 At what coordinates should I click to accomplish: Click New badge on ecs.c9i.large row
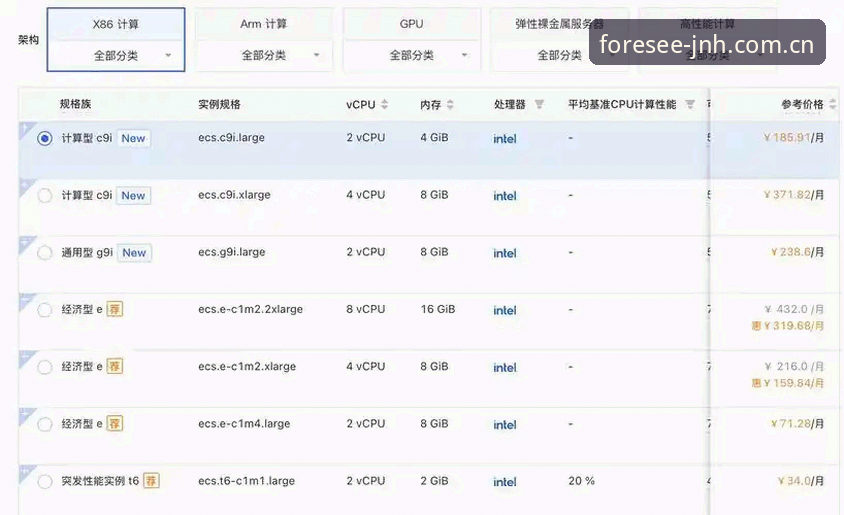click(133, 138)
